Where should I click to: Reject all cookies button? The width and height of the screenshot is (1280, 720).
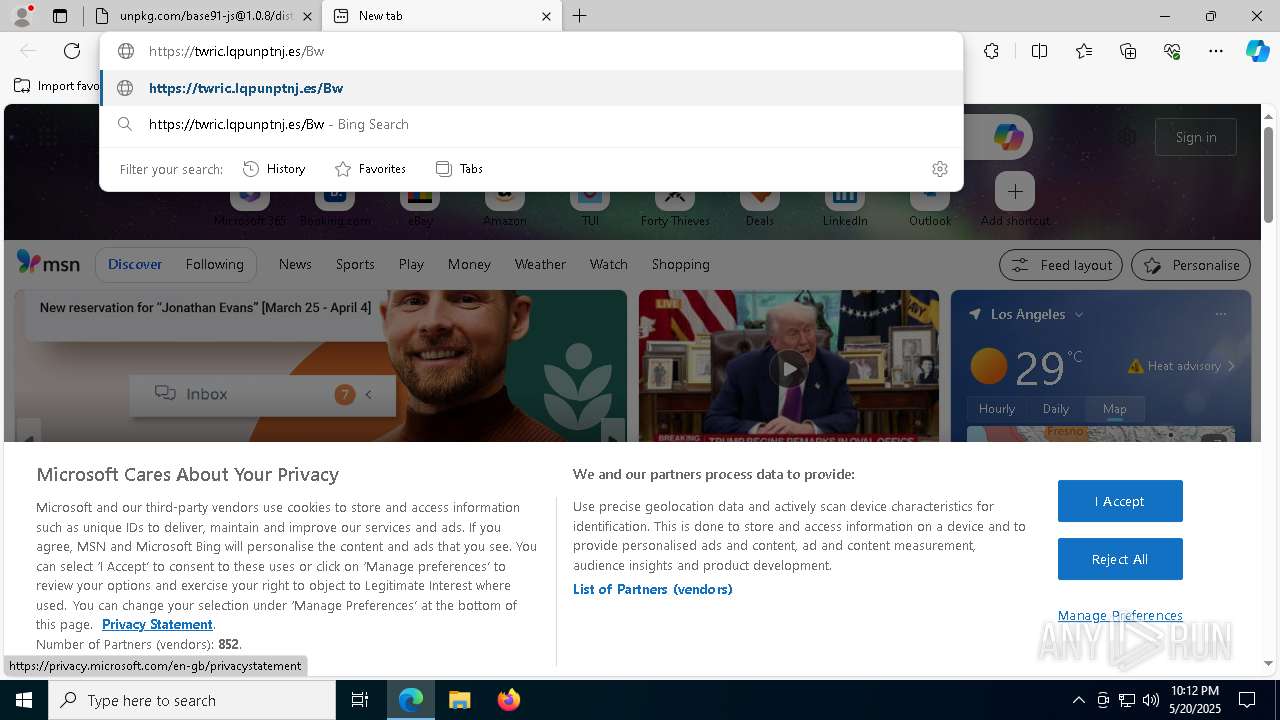[x=1120, y=559]
